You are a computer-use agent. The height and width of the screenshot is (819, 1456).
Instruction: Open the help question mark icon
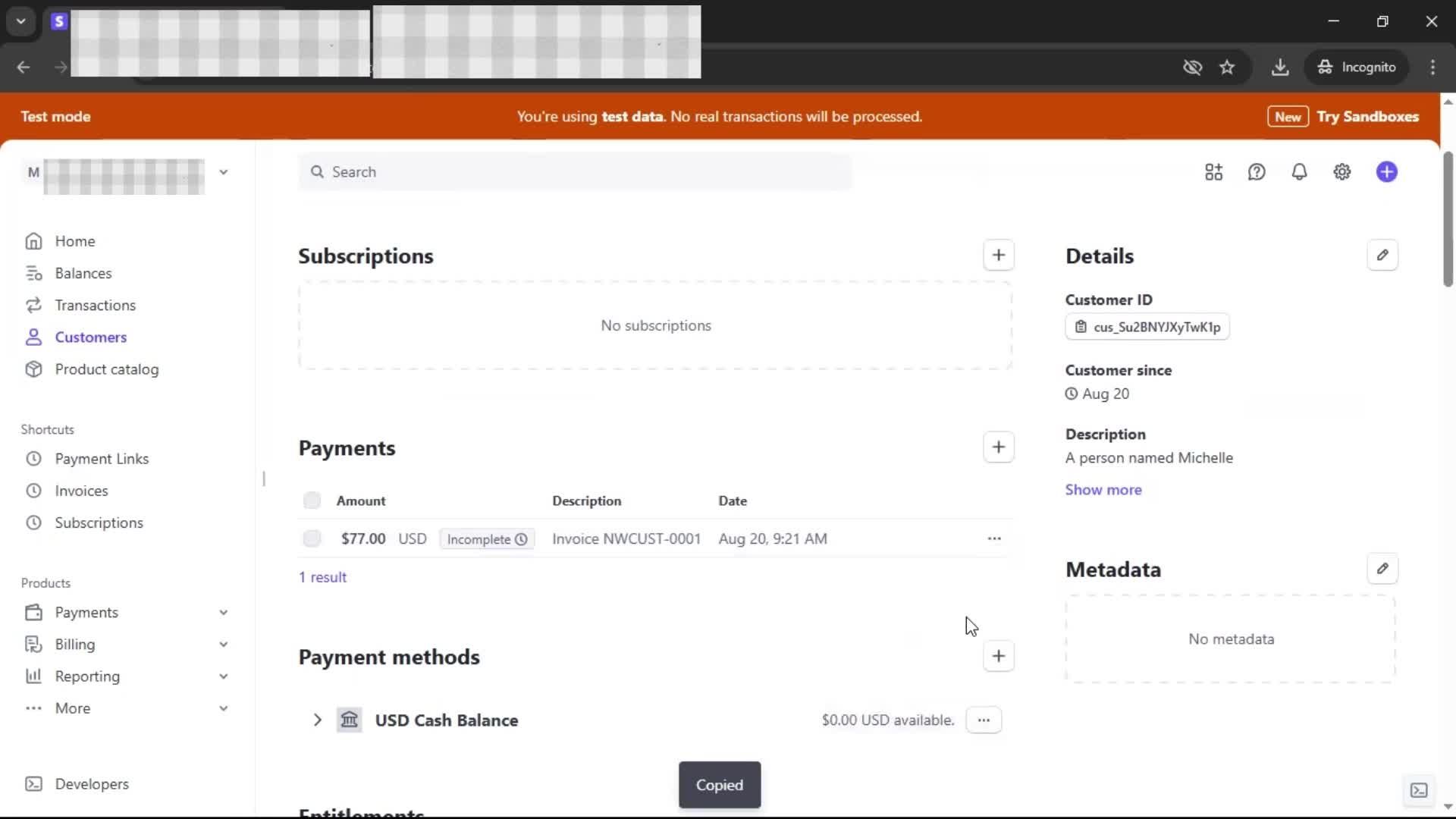pyautogui.click(x=1256, y=172)
